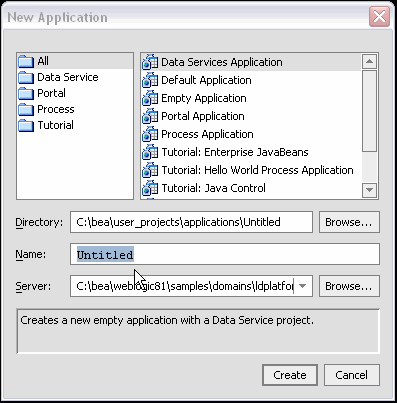
Task: Click the Data Service folder icon
Action: point(26,77)
